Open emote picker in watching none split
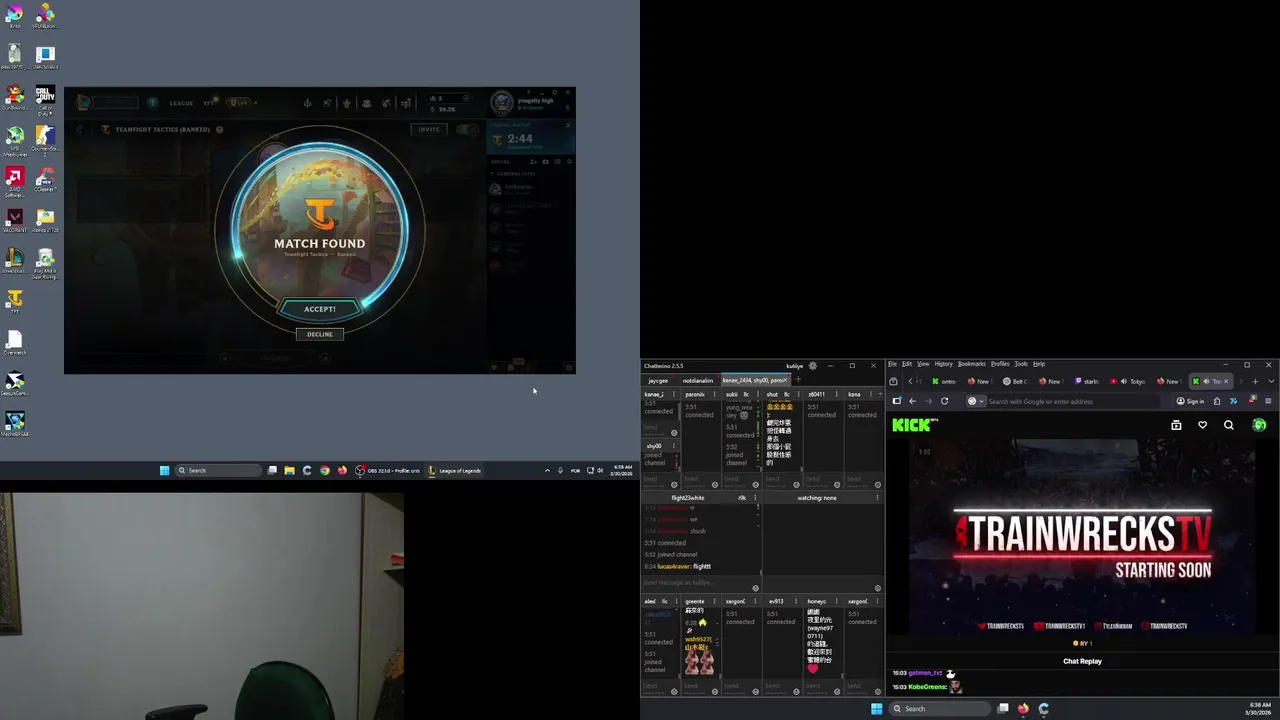1280x720 pixels. [878, 588]
